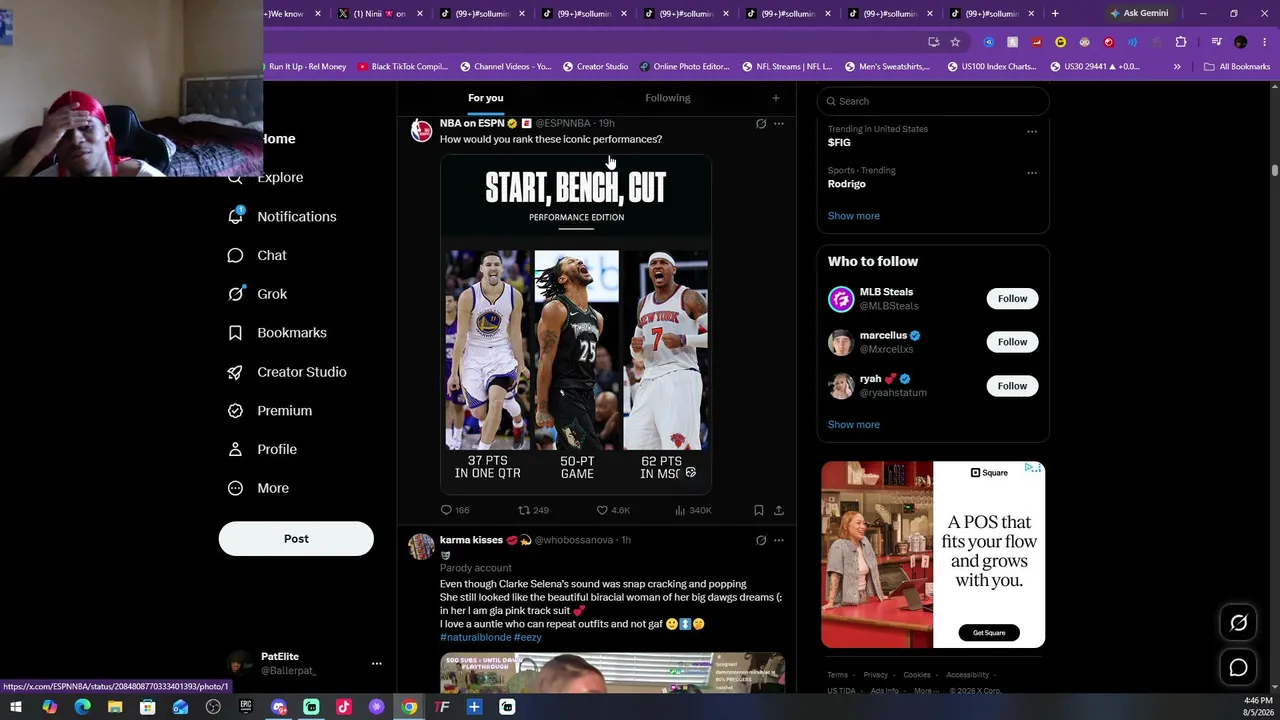
Task: Follow MLB Steals
Action: (x=1012, y=299)
